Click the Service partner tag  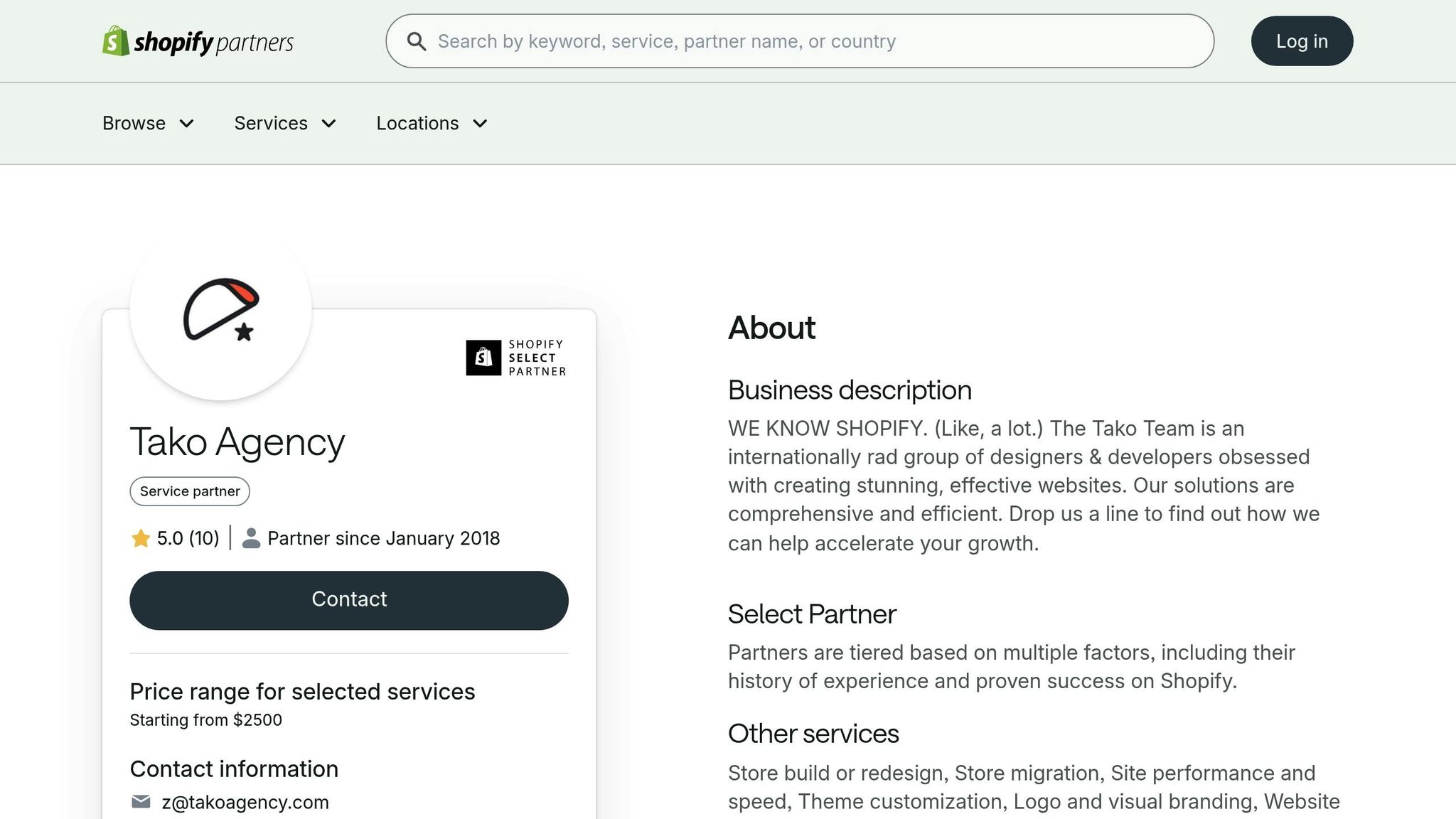[x=190, y=491]
